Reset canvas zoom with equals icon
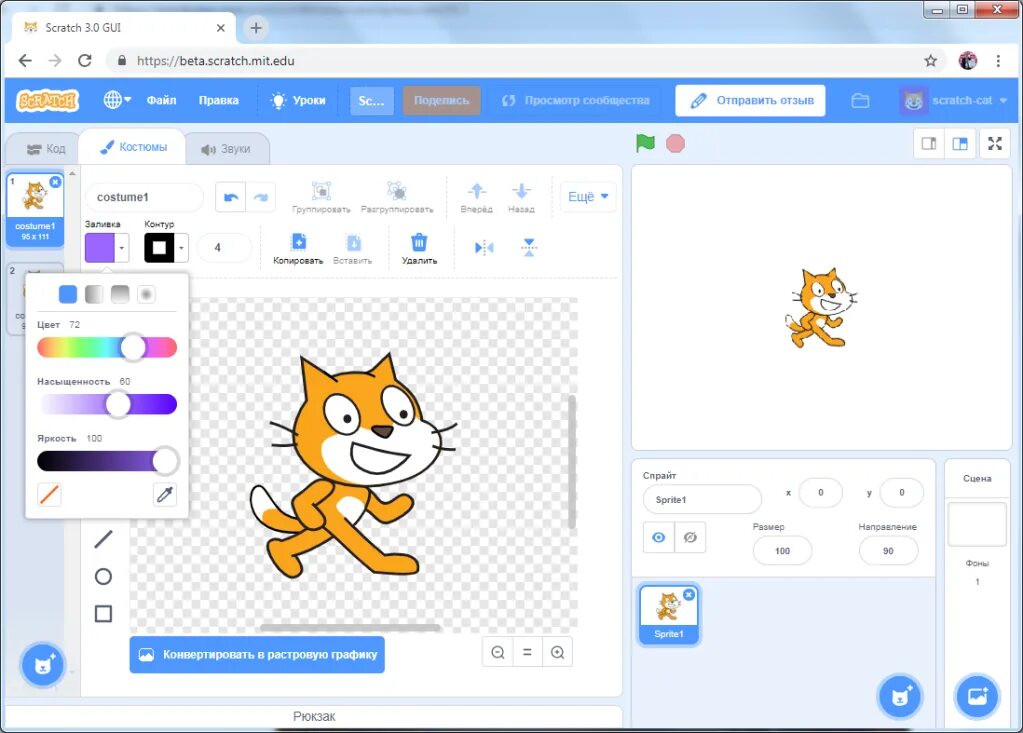The width and height of the screenshot is (1023, 733). coord(527,652)
